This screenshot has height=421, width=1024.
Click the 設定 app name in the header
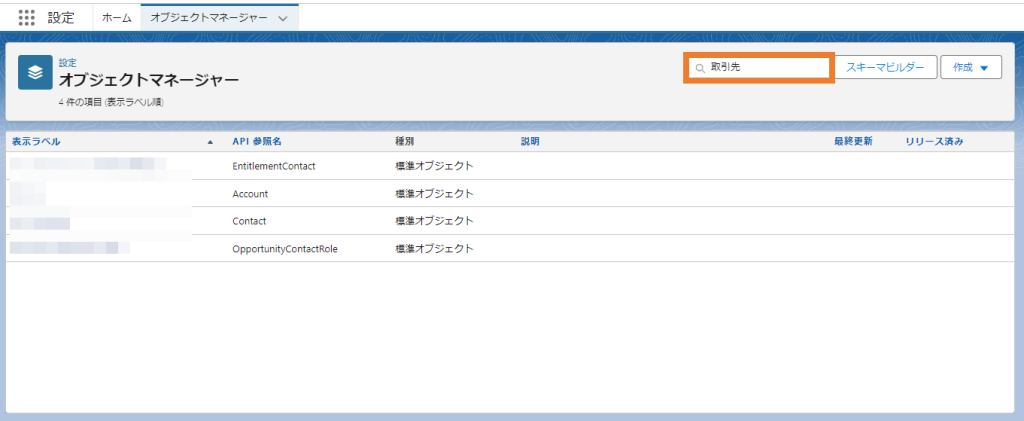(61, 18)
